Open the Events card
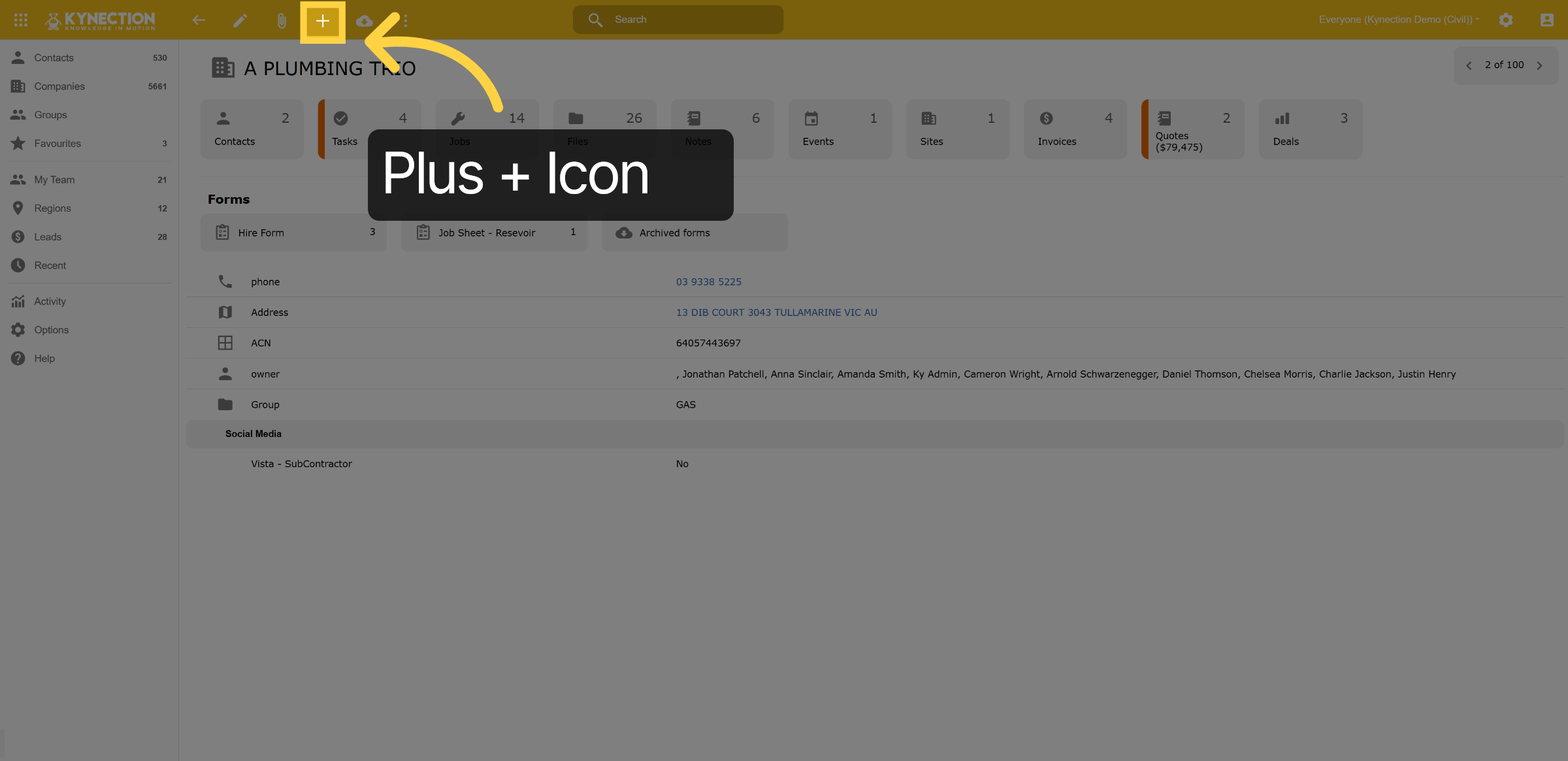Viewport: 1568px width, 761px height. pyautogui.click(x=840, y=129)
